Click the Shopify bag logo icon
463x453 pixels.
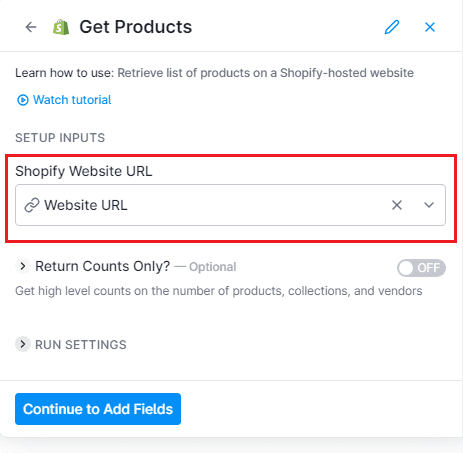tap(61, 27)
